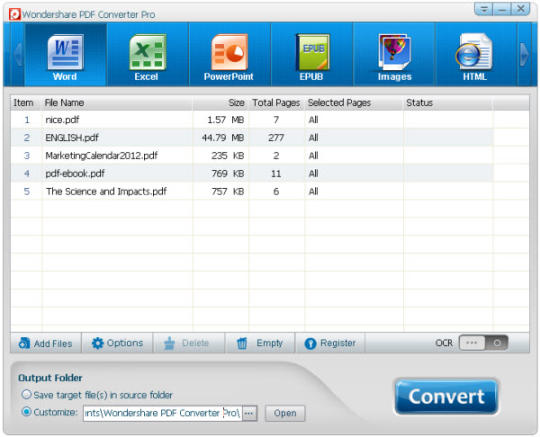Edit page range 'All' for MarketingCalendar2012.pdf
This screenshot has width=540, height=437.
[313, 155]
